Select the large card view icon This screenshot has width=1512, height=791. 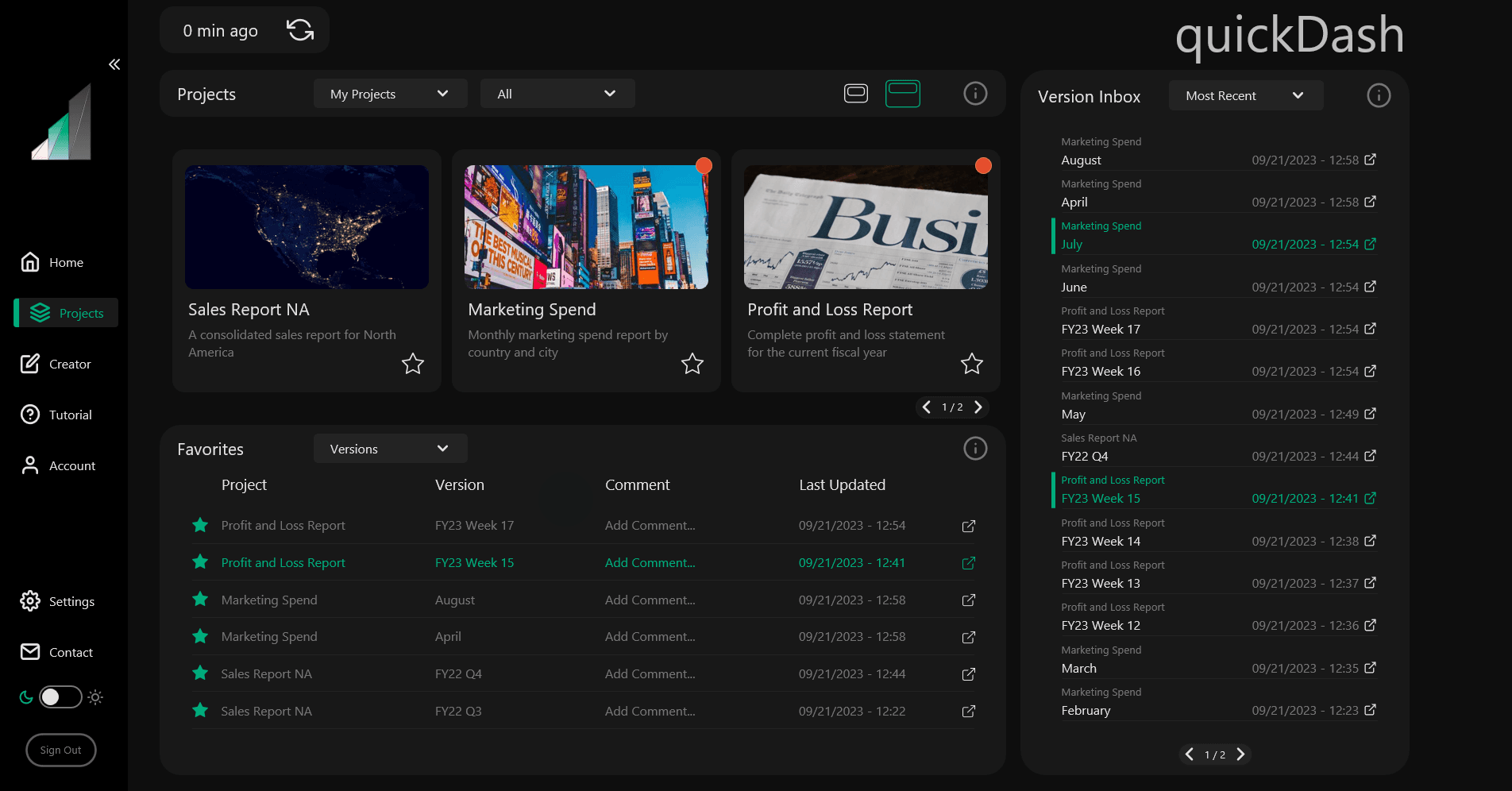point(903,94)
